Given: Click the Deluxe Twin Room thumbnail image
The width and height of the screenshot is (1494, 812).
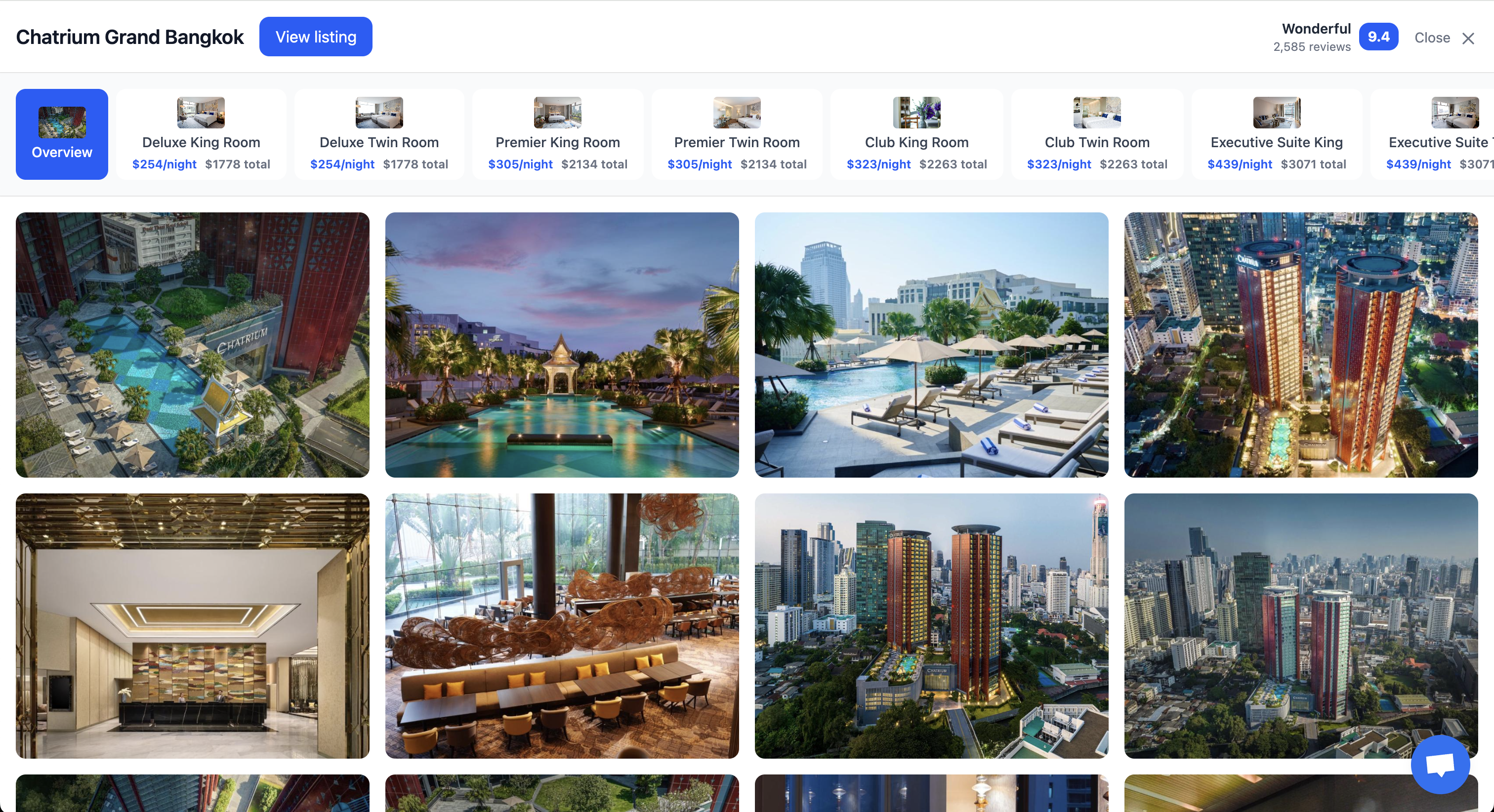Looking at the screenshot, I should (x=379, y=113).
